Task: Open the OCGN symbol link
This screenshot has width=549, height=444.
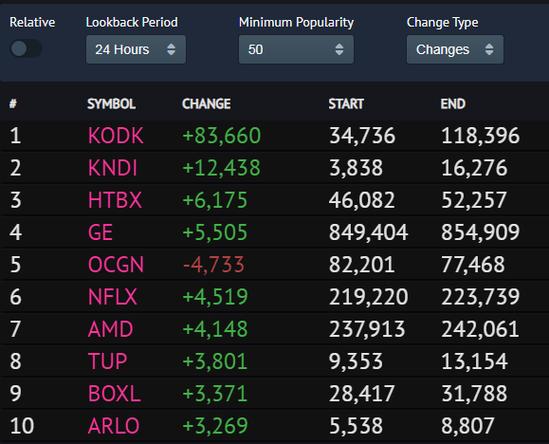Action: [x=116, y=264]
